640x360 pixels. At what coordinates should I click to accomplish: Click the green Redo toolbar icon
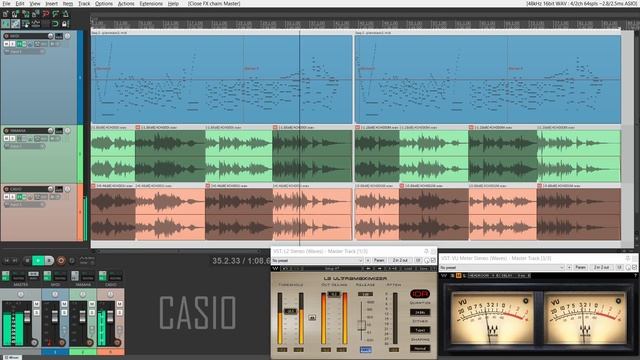tap(55, 13)
